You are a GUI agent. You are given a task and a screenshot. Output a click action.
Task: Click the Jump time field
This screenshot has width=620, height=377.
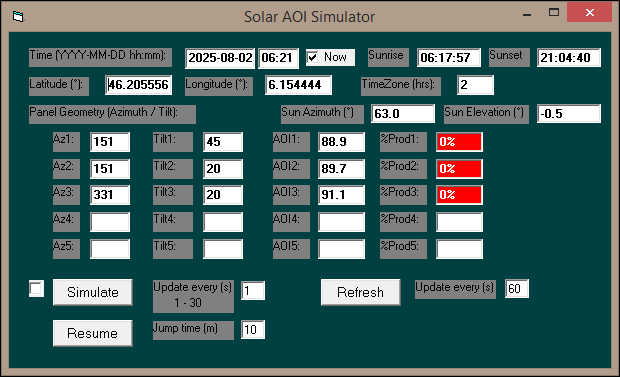(x=253, y=329)
